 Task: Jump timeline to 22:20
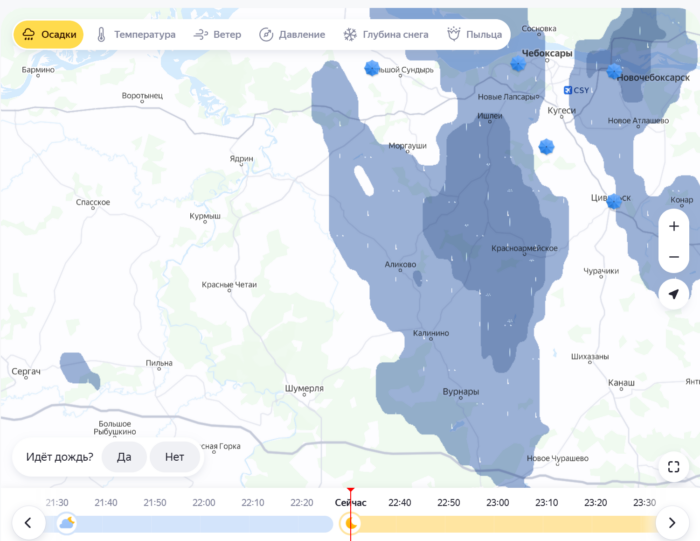(302, 503)
